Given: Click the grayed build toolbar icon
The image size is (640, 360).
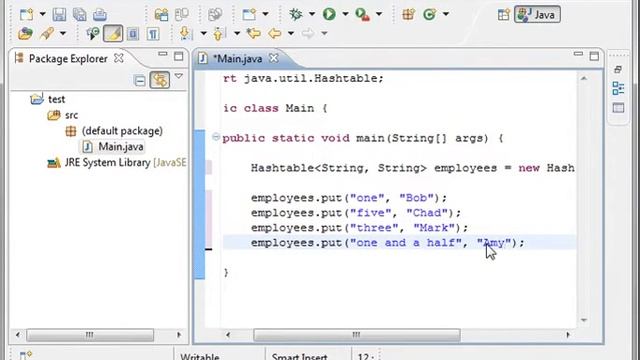Looking at the screenshot, I should point(182,15).
